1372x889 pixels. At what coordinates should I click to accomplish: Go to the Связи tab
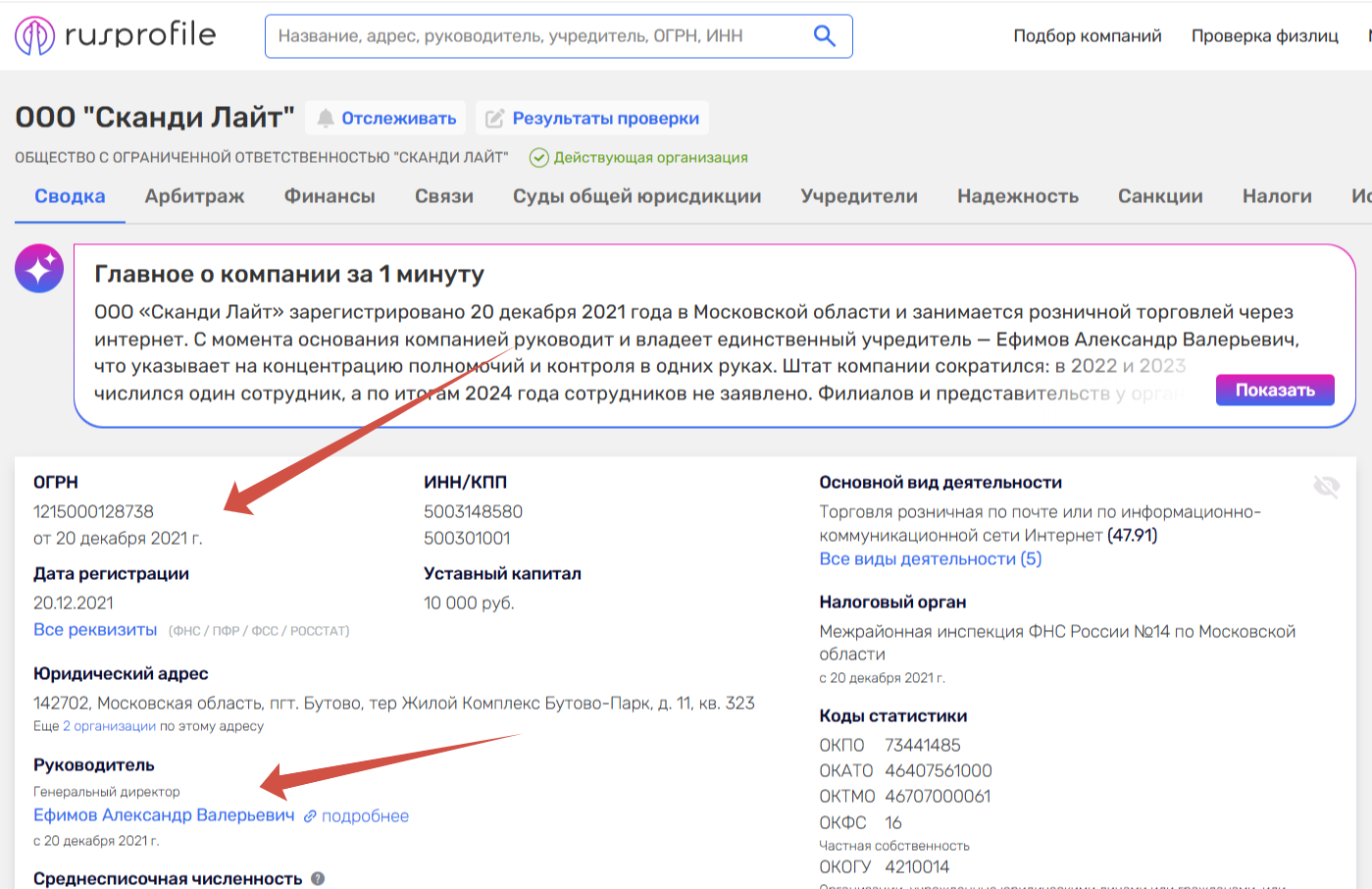[444, 196]
